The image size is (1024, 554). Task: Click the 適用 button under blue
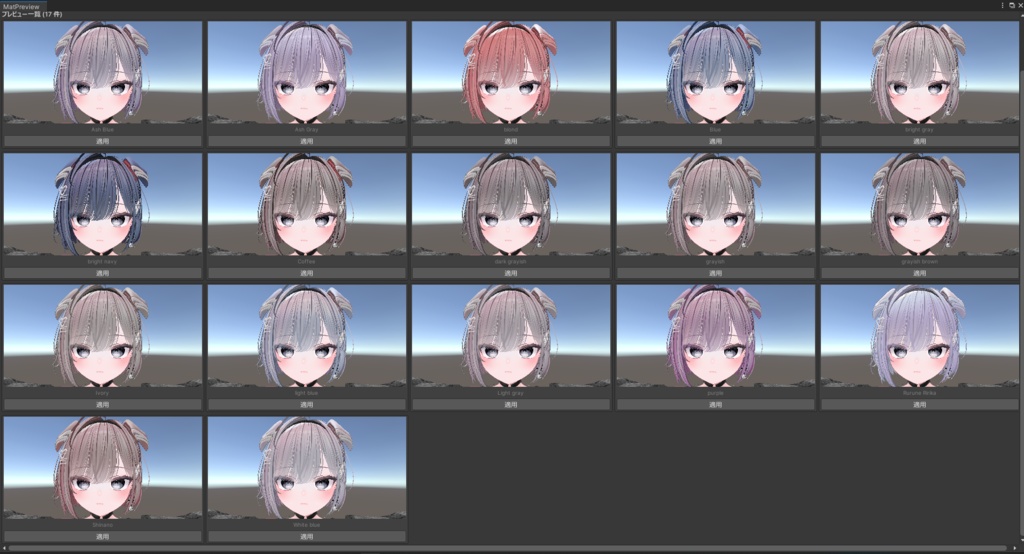[x=716, y=141]
